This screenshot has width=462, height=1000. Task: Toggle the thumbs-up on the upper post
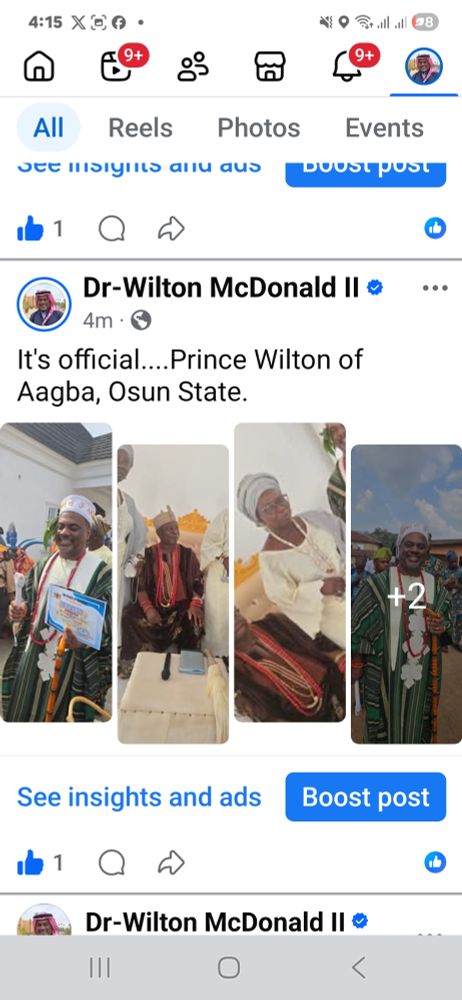click(30, 228)
